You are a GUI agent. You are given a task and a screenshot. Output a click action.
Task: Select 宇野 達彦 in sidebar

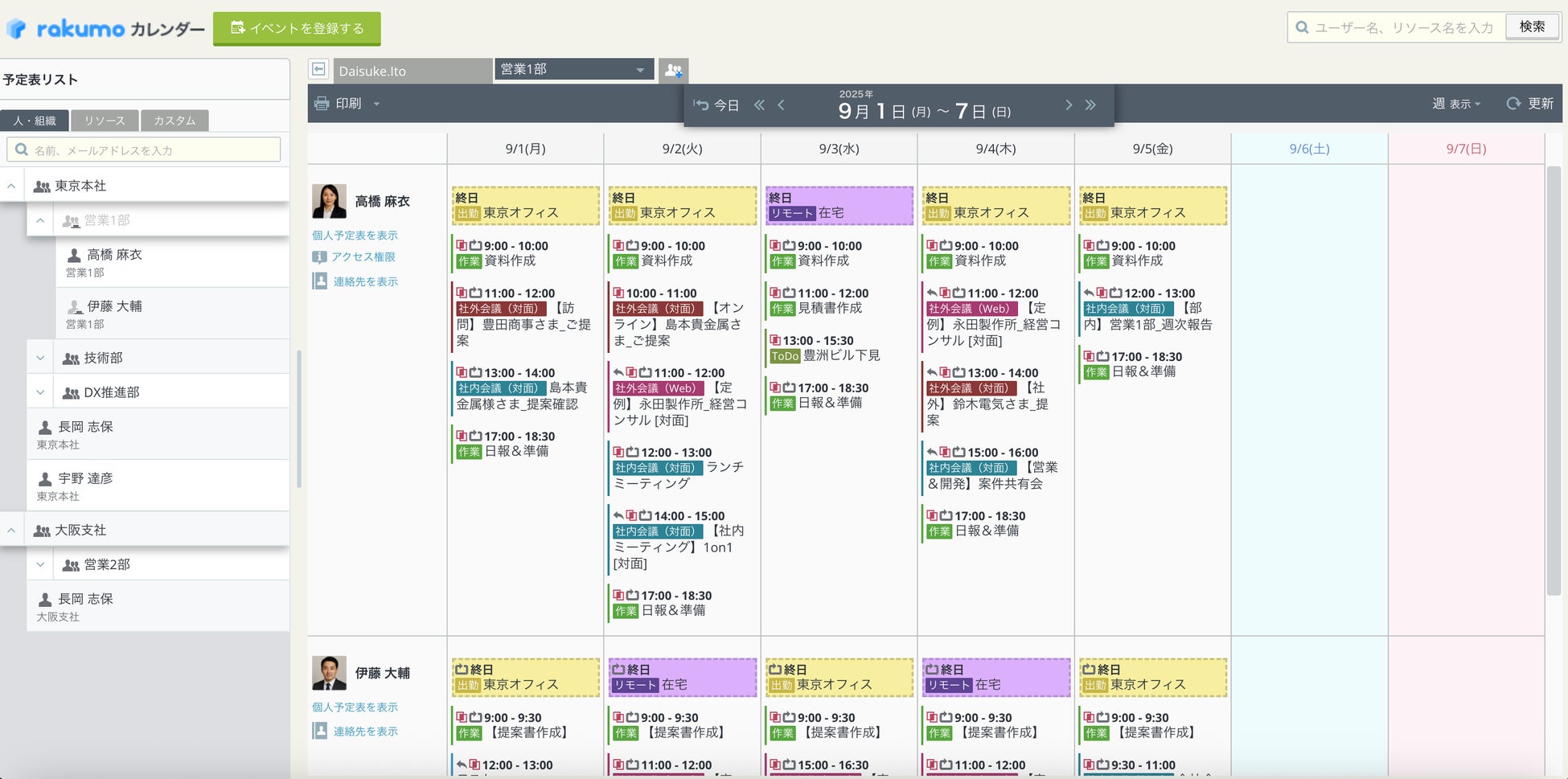point(158,486)
